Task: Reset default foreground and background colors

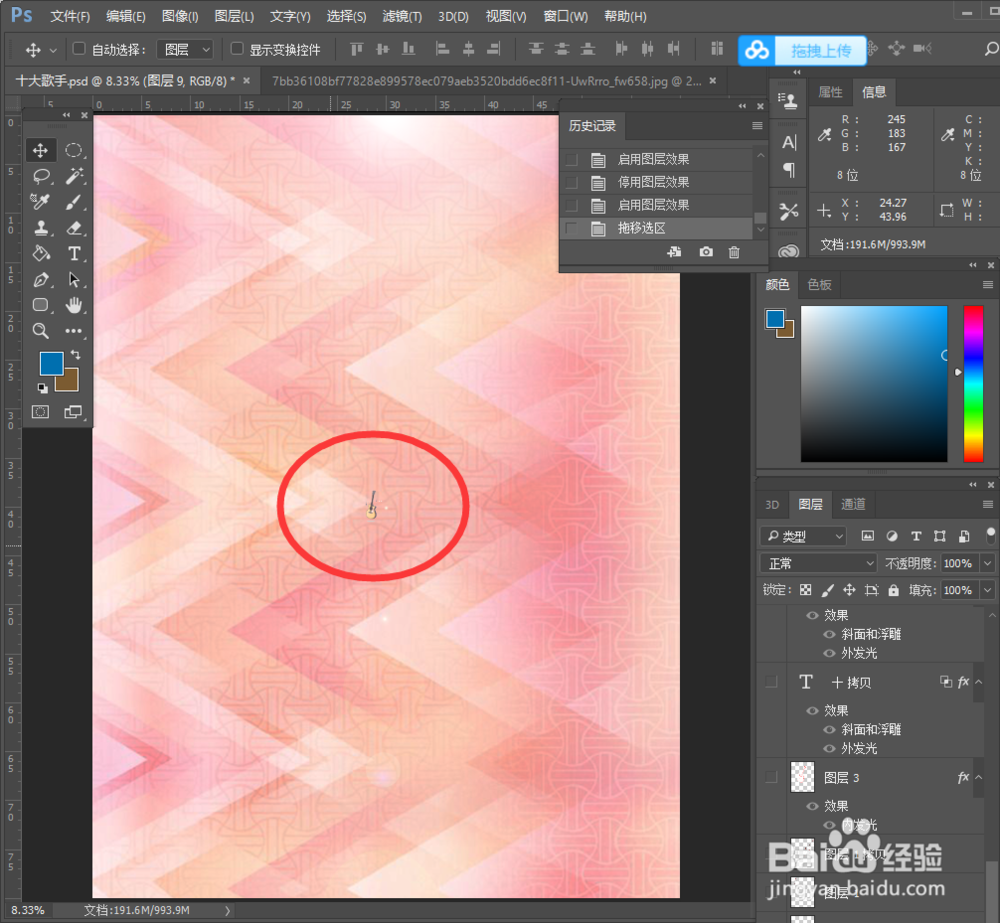Action: tap(42, 388)
